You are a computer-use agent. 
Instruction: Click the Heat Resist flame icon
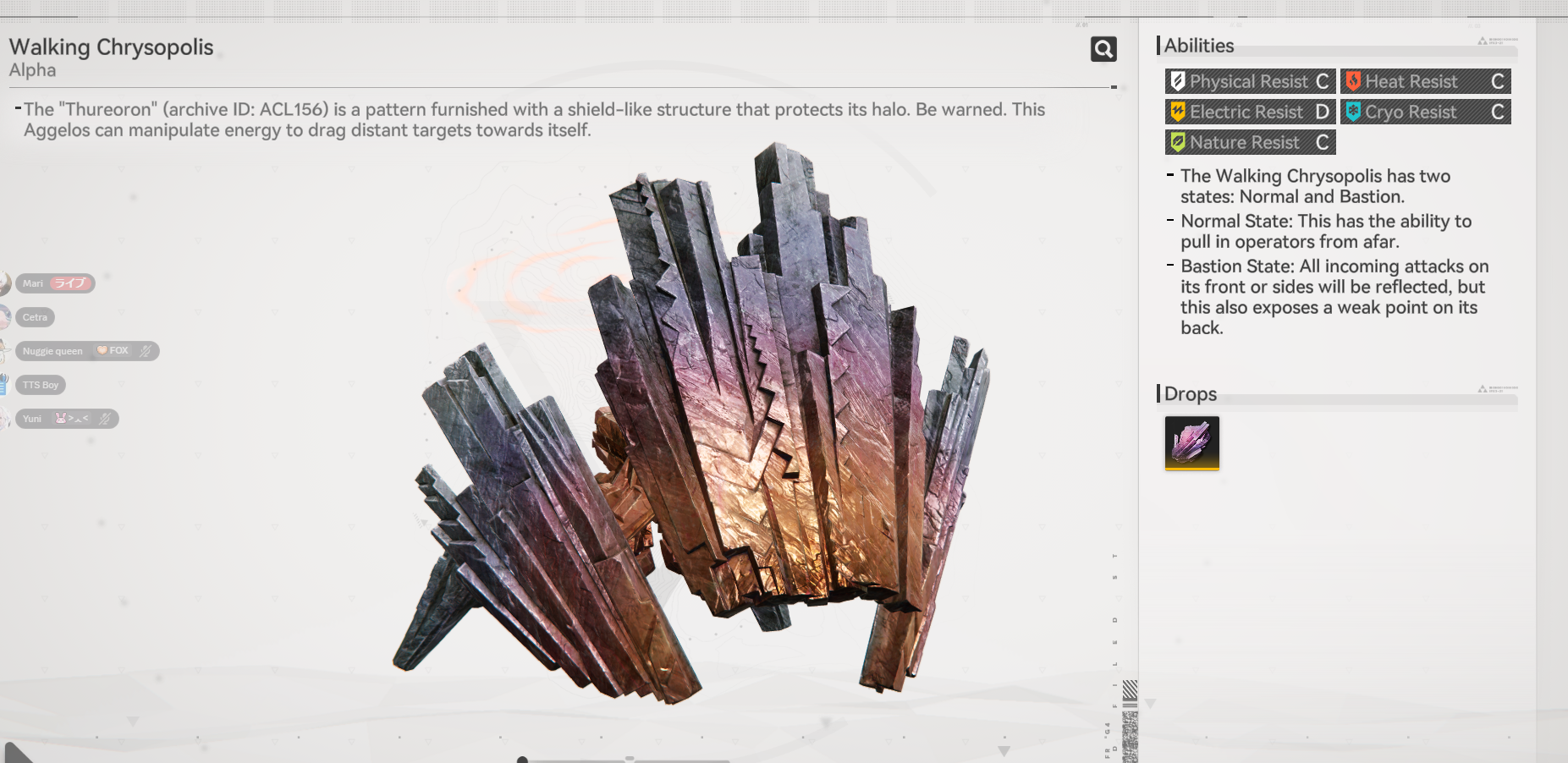[x=1353, y=81]
